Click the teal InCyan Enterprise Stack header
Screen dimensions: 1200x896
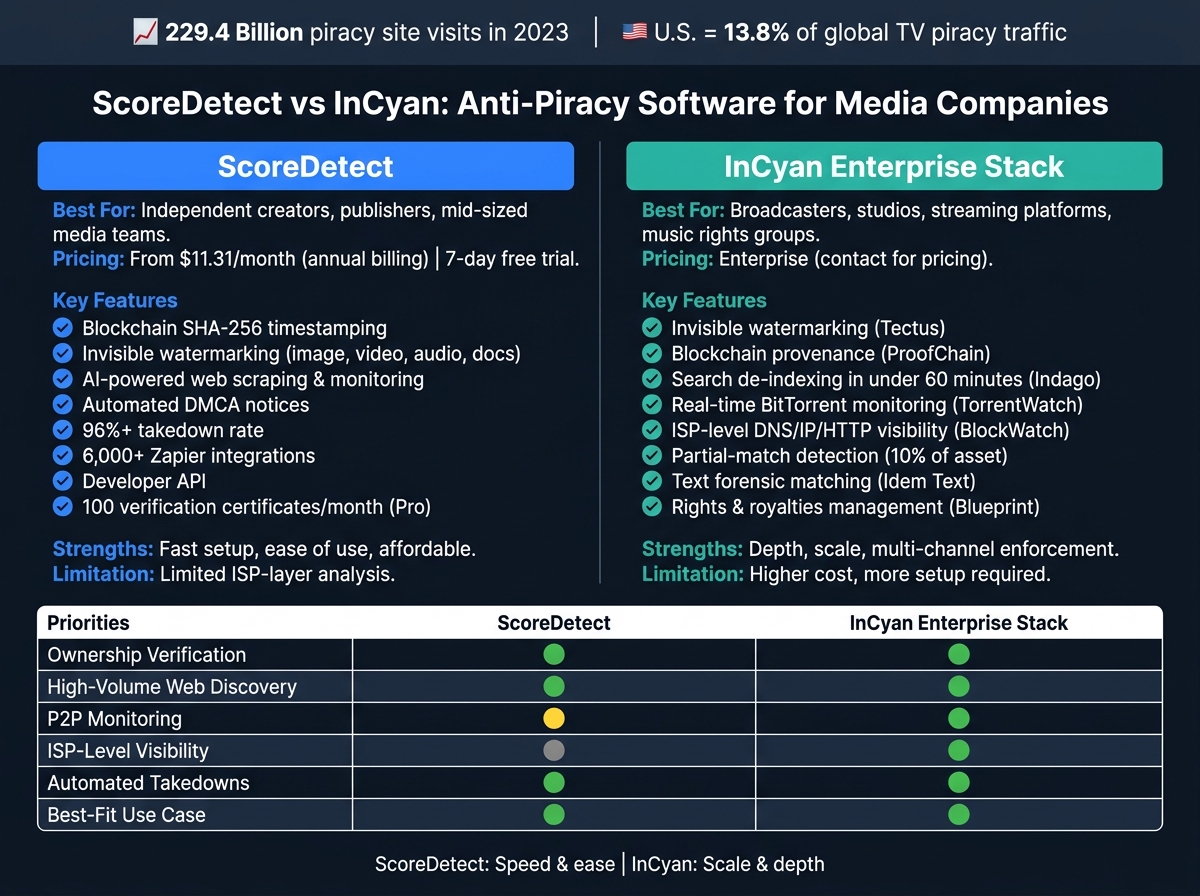point(894,166)
